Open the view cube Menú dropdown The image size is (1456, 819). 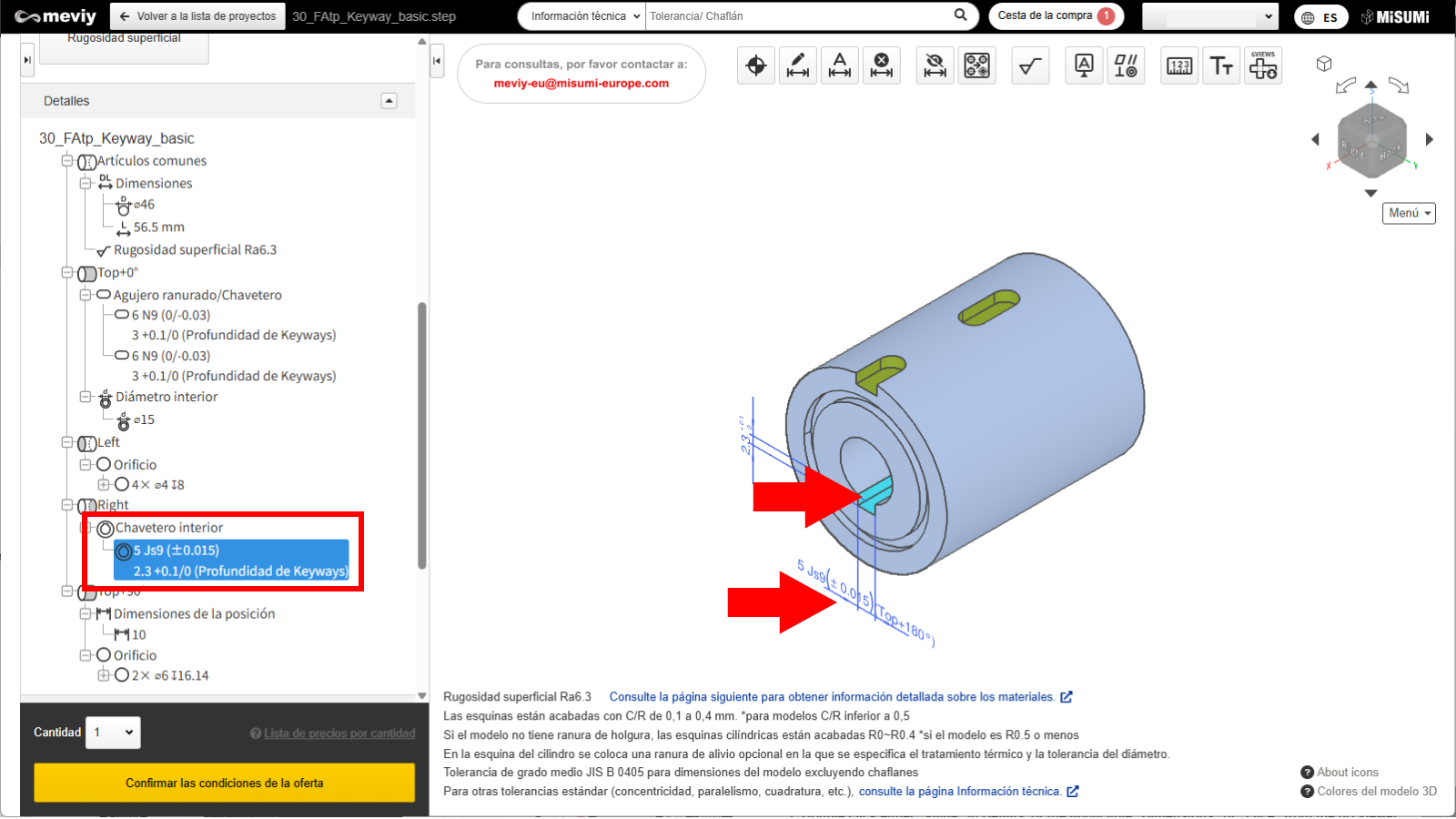tap(1409, 213)
